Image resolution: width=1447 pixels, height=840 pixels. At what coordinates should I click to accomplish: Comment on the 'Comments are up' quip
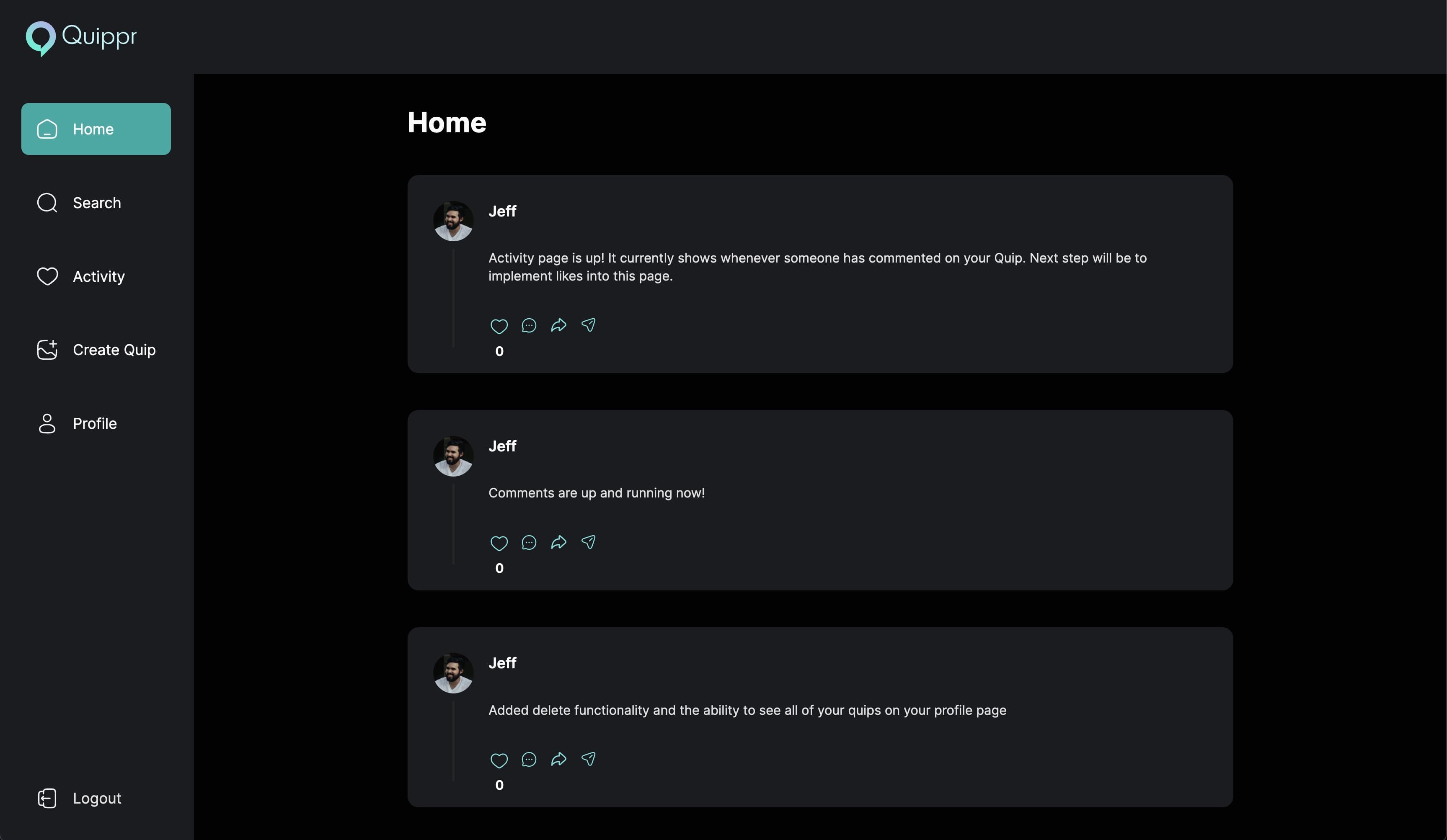pos(529,543)
